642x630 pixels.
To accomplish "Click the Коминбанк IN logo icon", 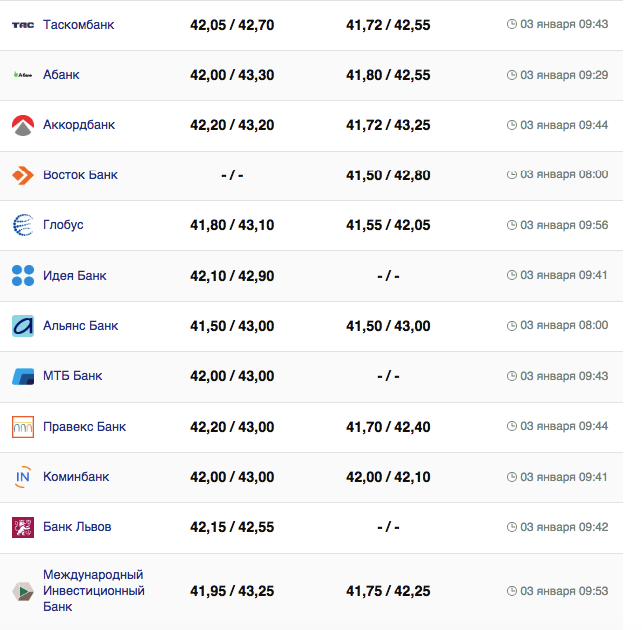I will coord(22,477).
